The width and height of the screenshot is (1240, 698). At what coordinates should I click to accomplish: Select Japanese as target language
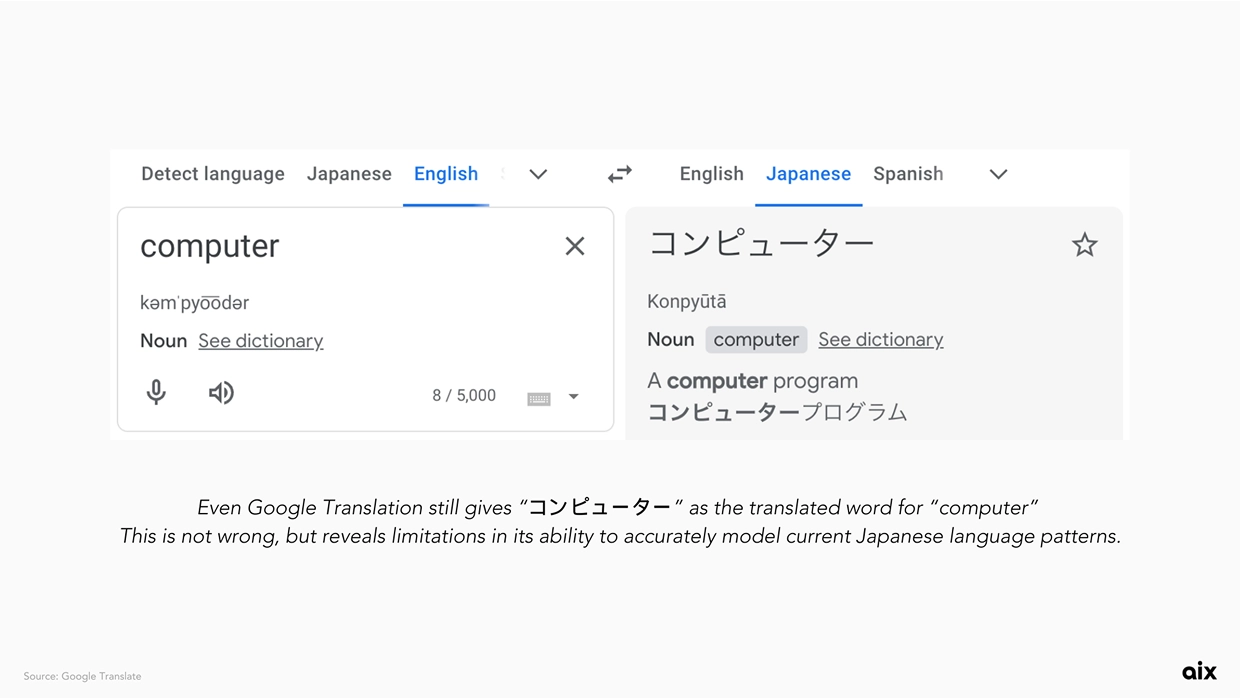[x=808, y=174]
